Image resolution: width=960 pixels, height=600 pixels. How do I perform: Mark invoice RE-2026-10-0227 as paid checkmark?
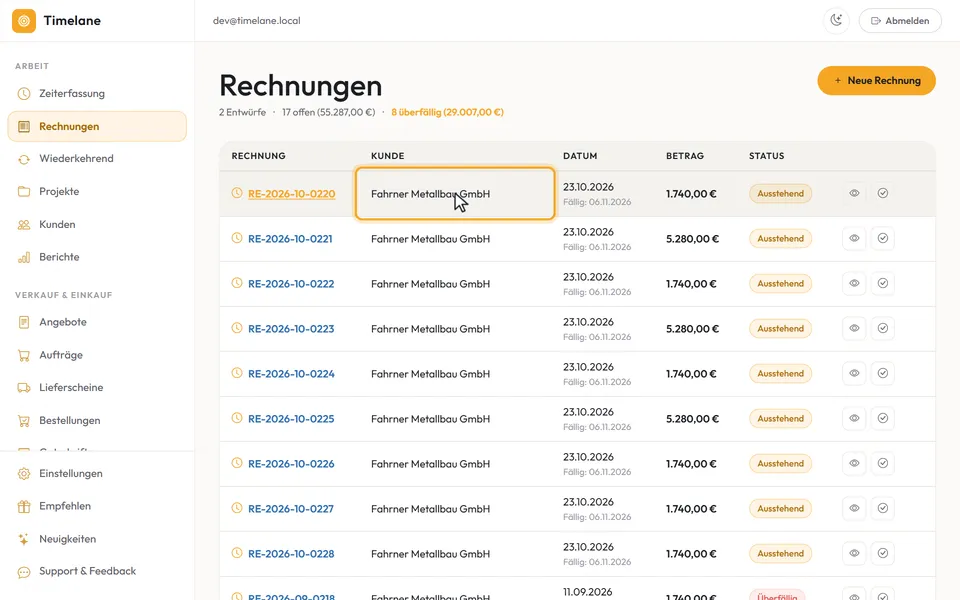(x=883, y=508)
